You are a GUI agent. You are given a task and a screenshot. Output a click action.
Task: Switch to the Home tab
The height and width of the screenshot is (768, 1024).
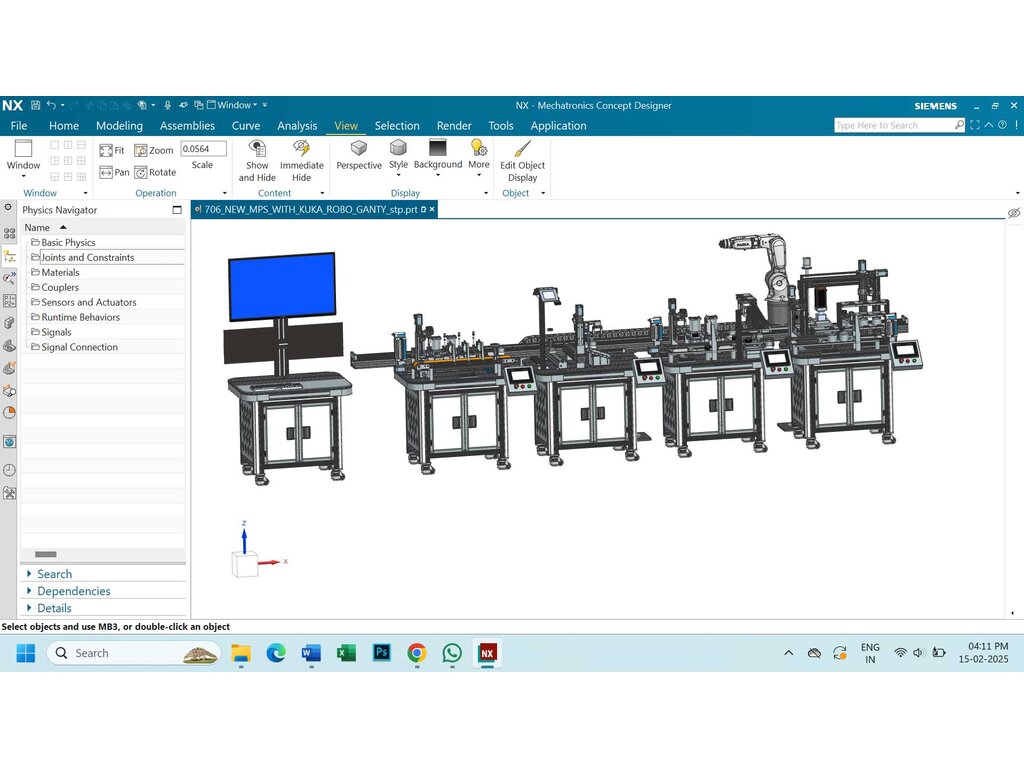pos(64,125)
